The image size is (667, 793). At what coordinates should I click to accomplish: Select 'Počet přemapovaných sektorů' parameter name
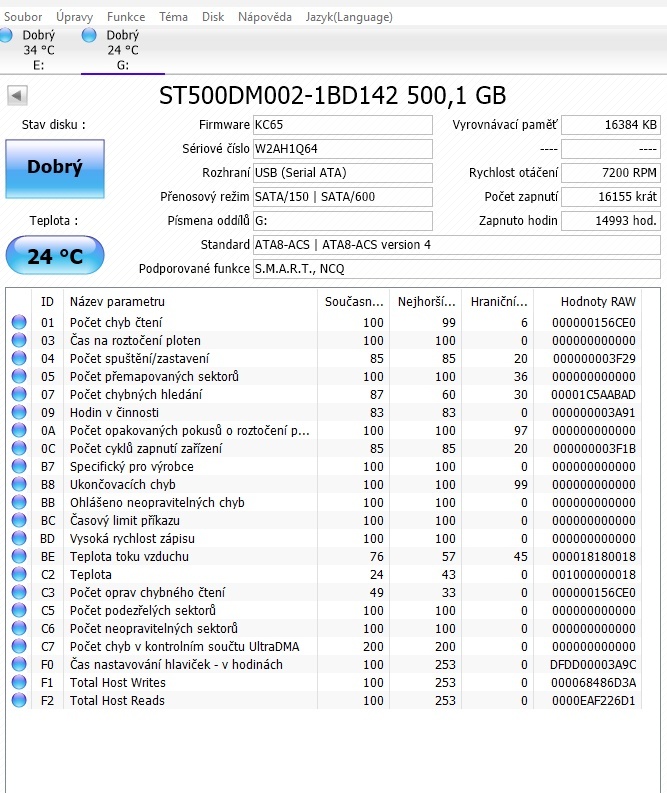(x=154, y=377)
